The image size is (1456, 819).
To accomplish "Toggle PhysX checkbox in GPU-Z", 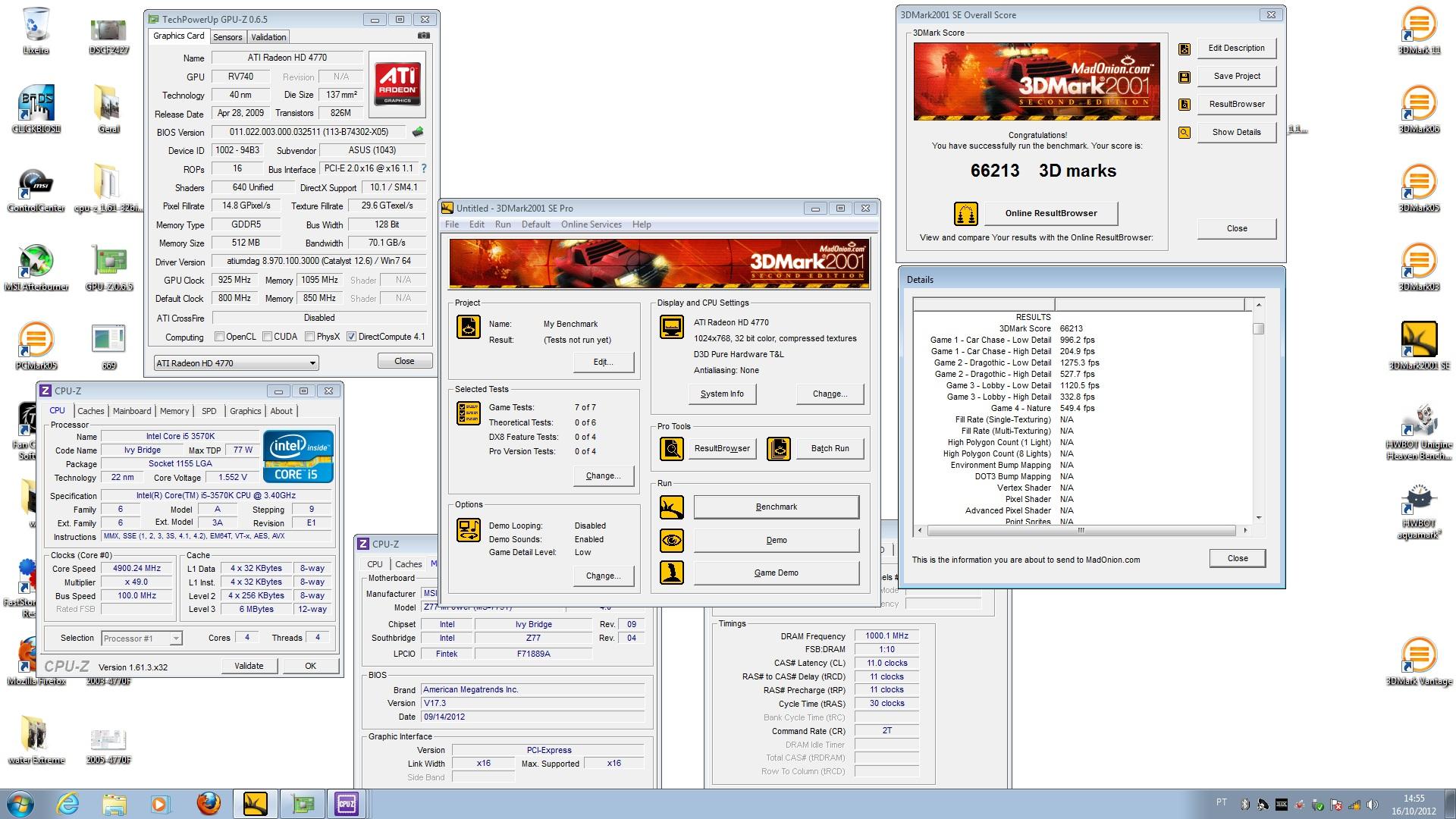I will tap(309, 337).
